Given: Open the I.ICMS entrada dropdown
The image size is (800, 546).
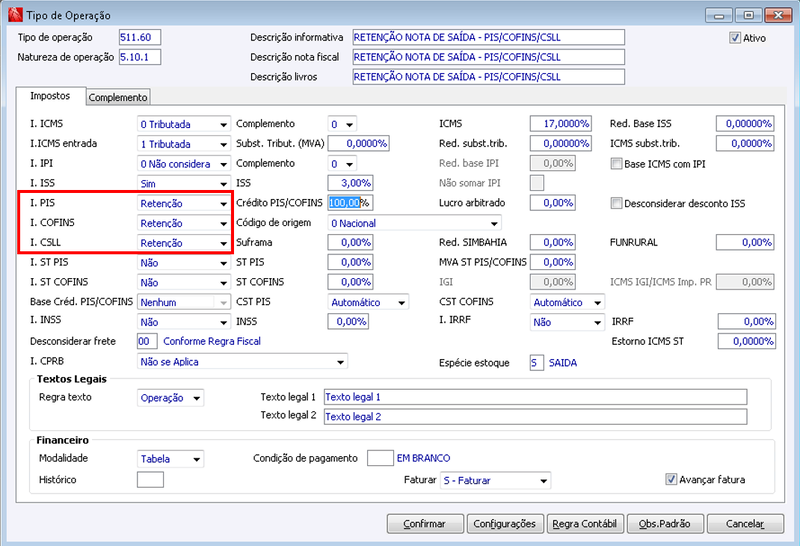Looking at the screenshot, I should [x=183, y=144].
